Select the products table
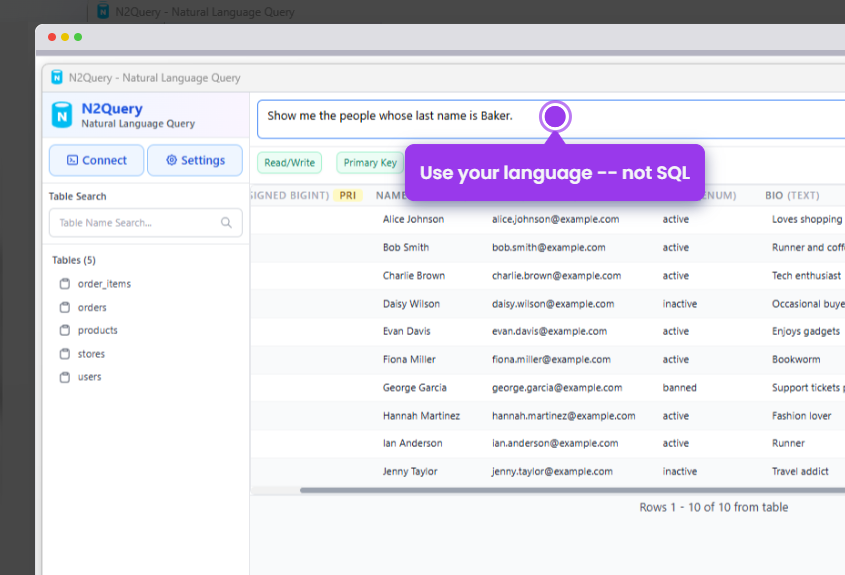Image resolution: width=845 pixels, height=575 pixels. click(98, 330)
